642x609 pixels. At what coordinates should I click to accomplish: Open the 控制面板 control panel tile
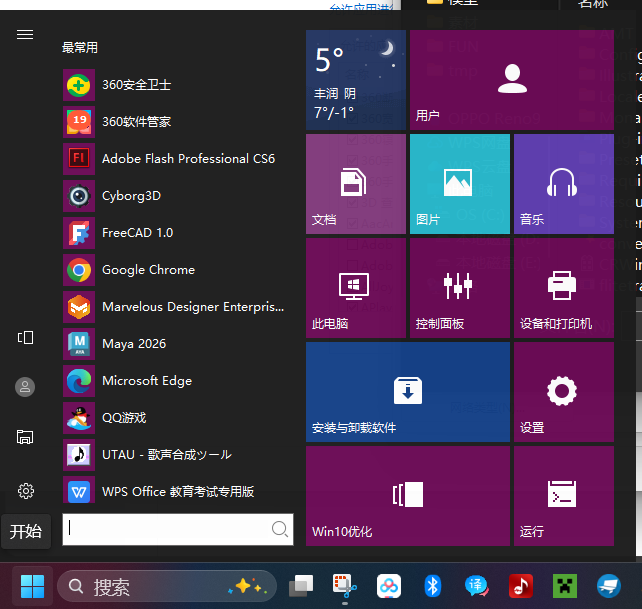[460, 288]
